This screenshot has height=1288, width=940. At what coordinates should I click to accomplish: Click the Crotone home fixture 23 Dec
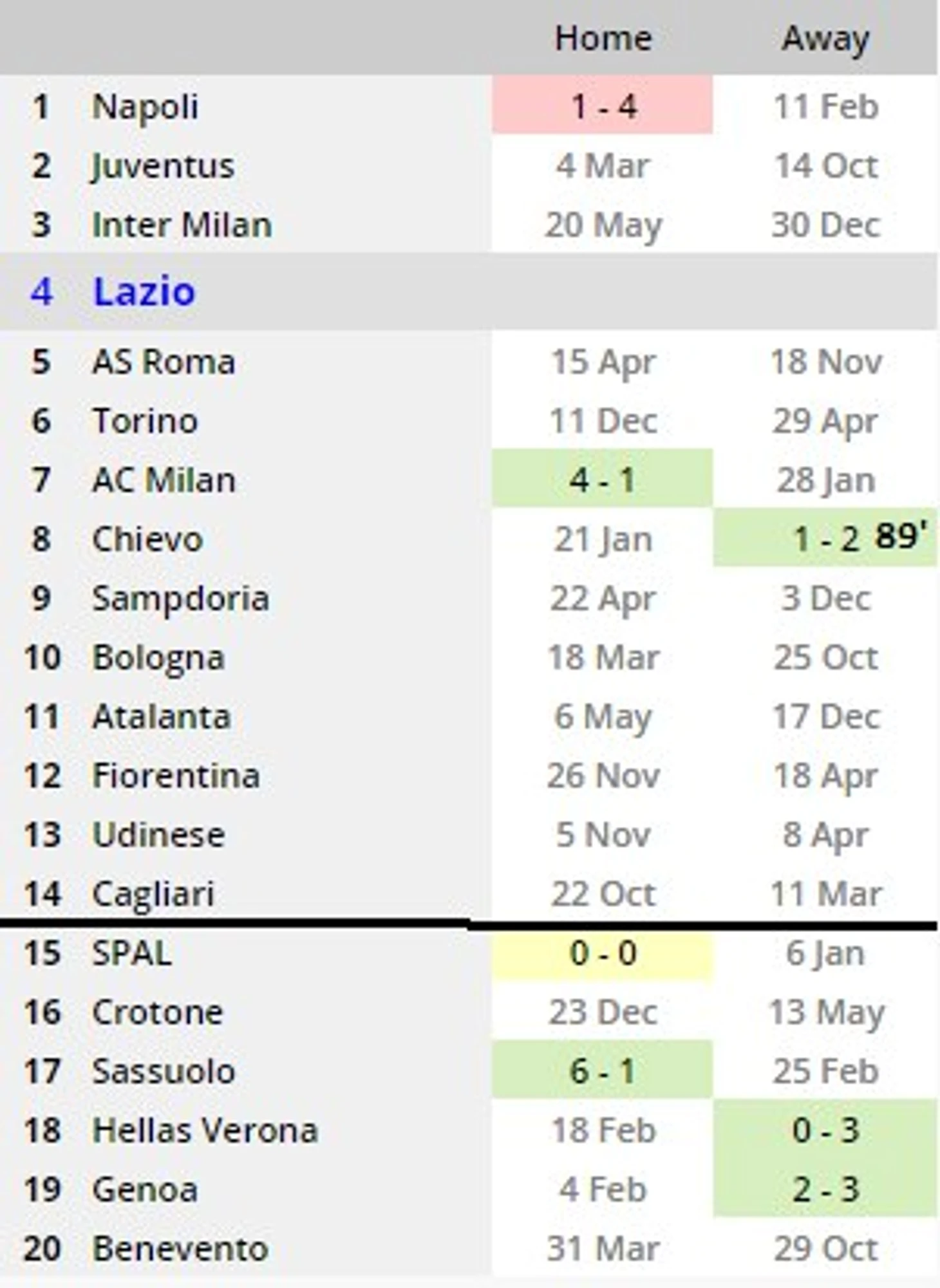tap(603, 1012)
